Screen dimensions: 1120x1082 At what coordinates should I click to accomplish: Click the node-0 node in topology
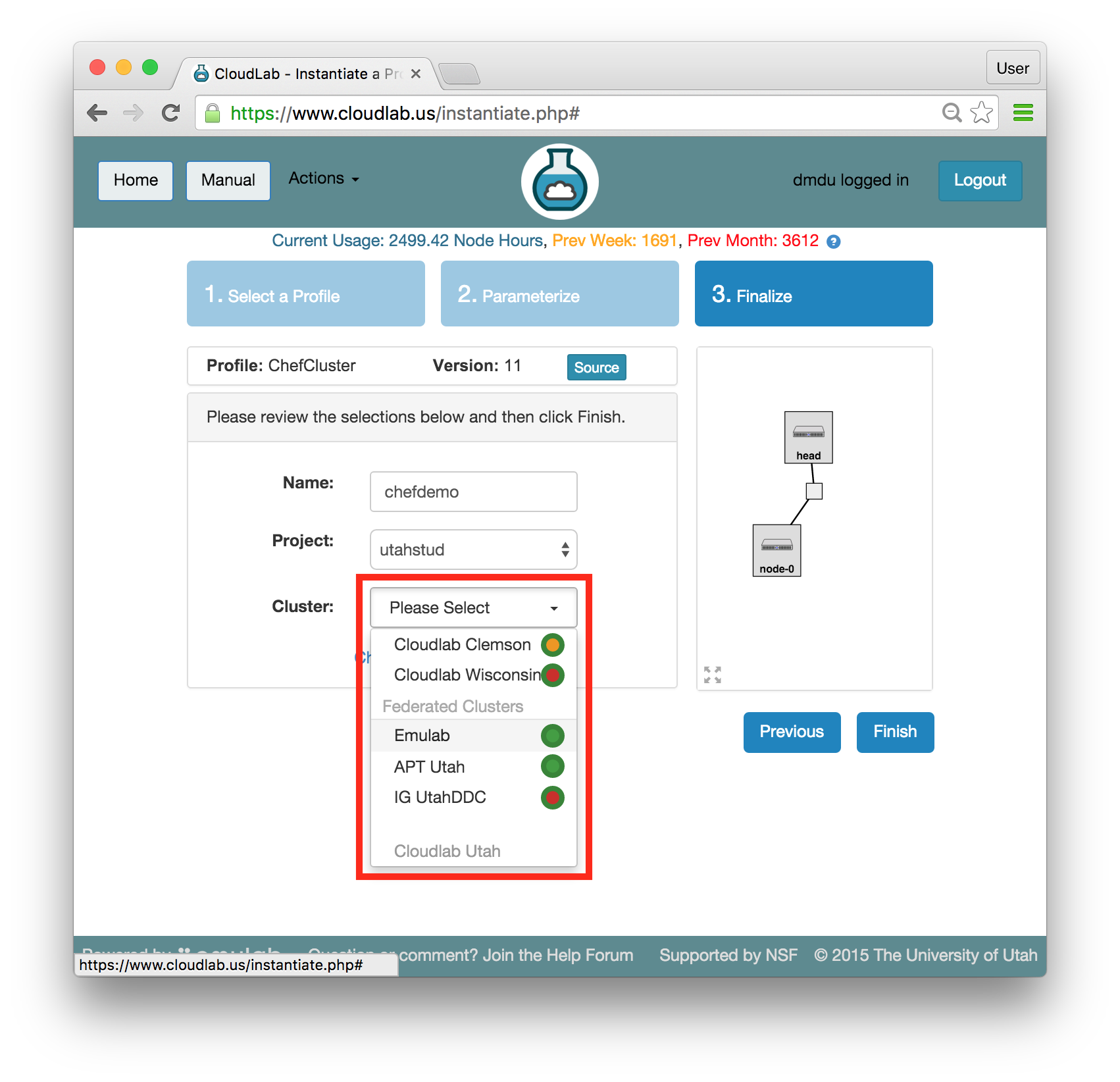(777, 550)
